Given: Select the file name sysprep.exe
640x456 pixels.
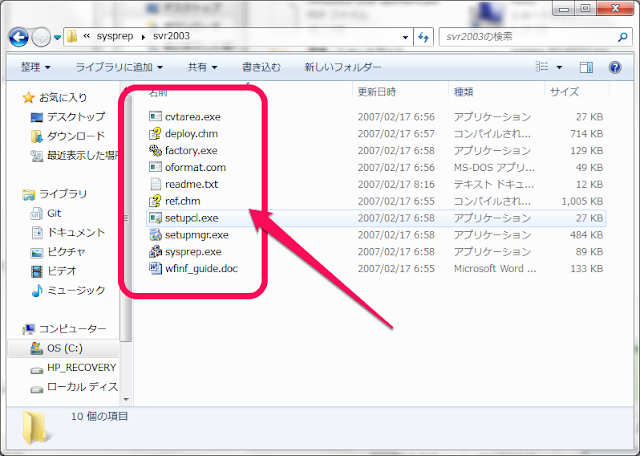Looking at the screenshot, I should (193, 252).
